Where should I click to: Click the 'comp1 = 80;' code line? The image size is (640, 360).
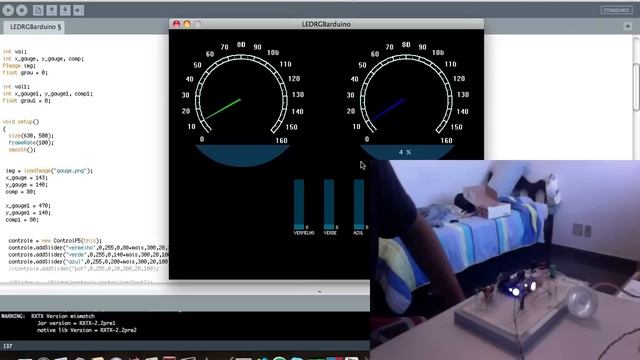[22, 220]
